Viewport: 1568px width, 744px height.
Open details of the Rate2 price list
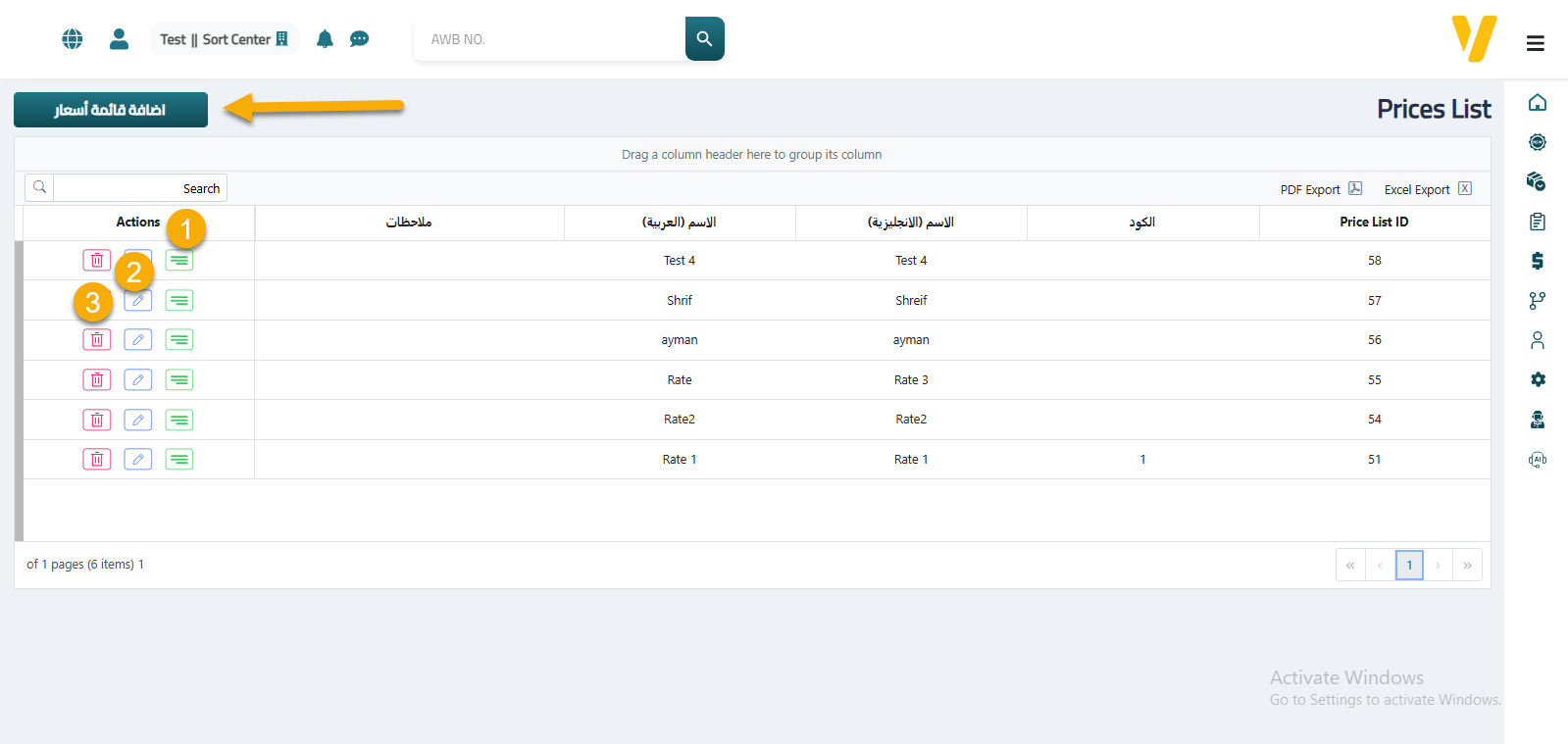coord(179,420)
